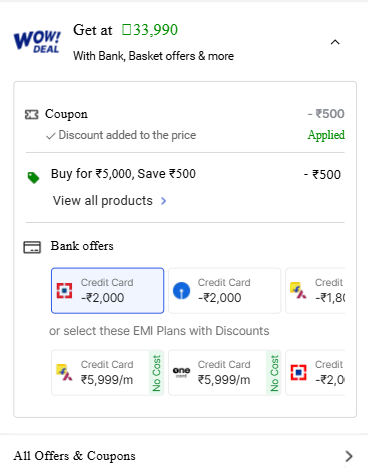Open View all products chevron arrow
Image resolution: width=368 pixels, height=468 pixels.
[x=163, y=201]
